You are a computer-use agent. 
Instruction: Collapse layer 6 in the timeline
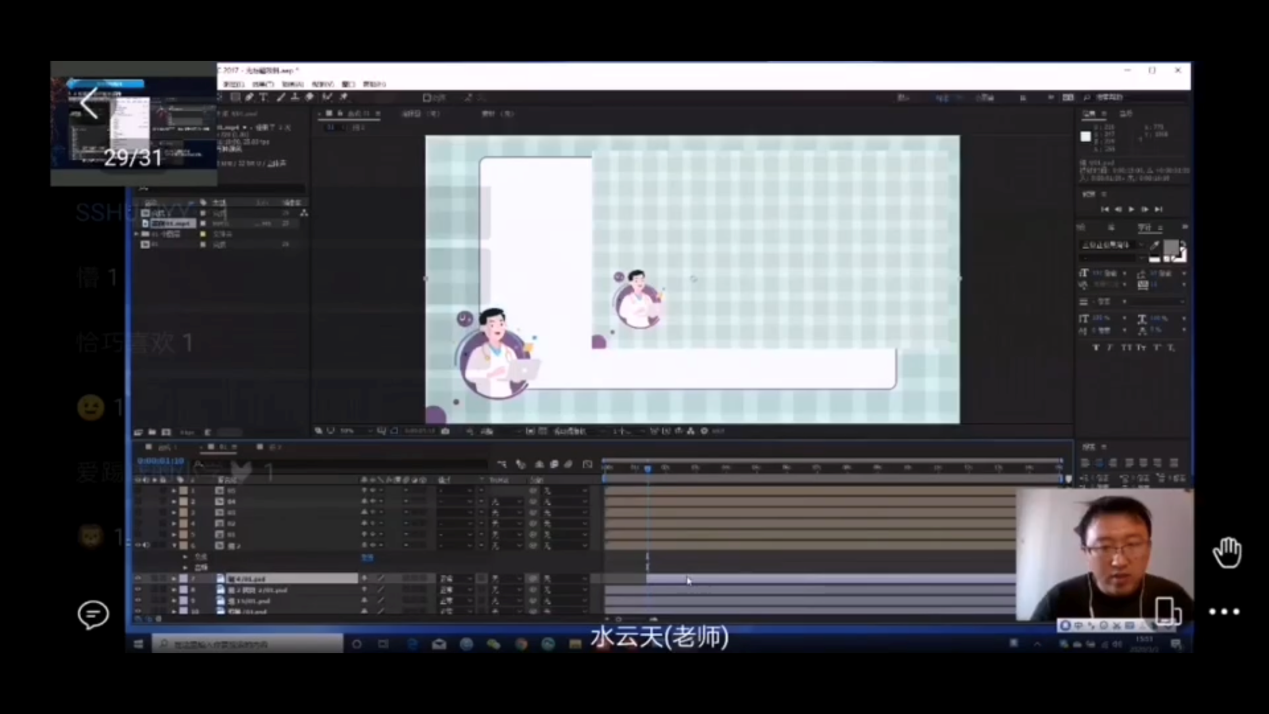point(174,546)
